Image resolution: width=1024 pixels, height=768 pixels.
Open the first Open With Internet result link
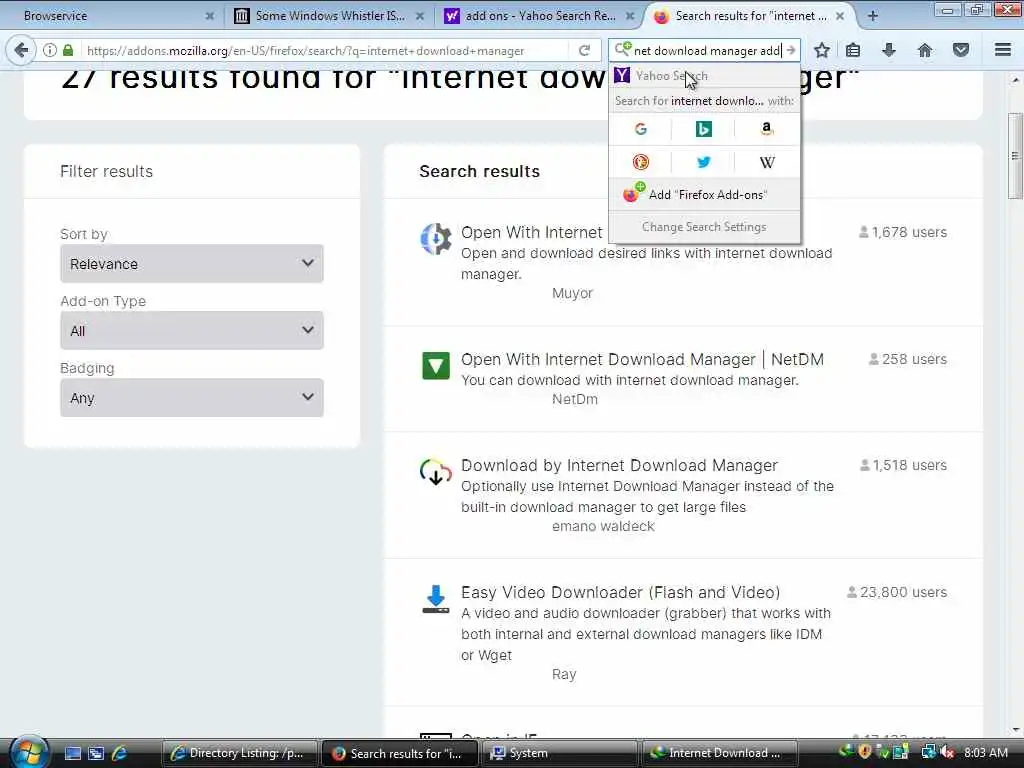click(x=532, y=232)
